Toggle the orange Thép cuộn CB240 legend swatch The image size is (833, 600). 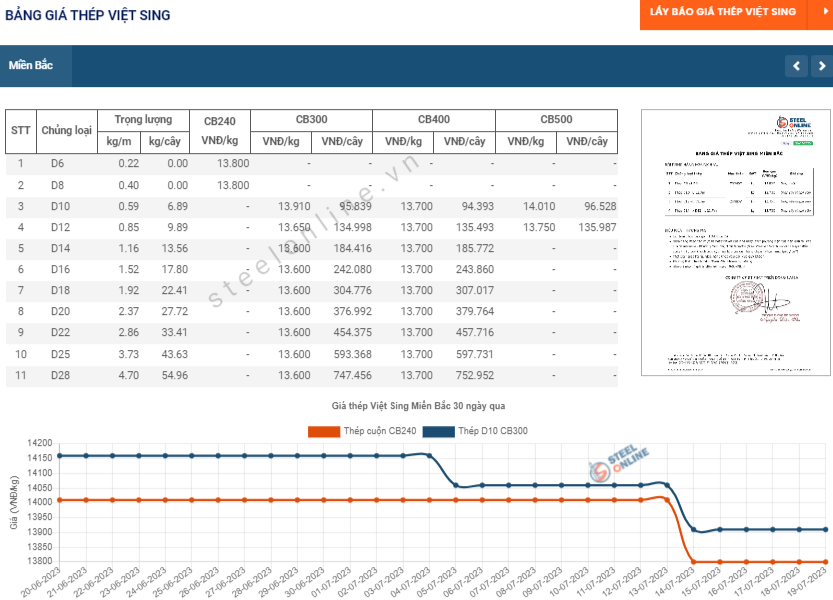tap(324, 431)
